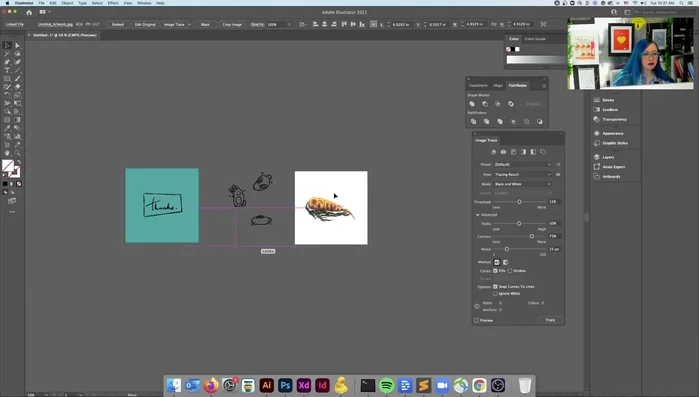699x397 pixels.
Task: Click Divide in Pathfinders row
Action: tap(473, 121)
